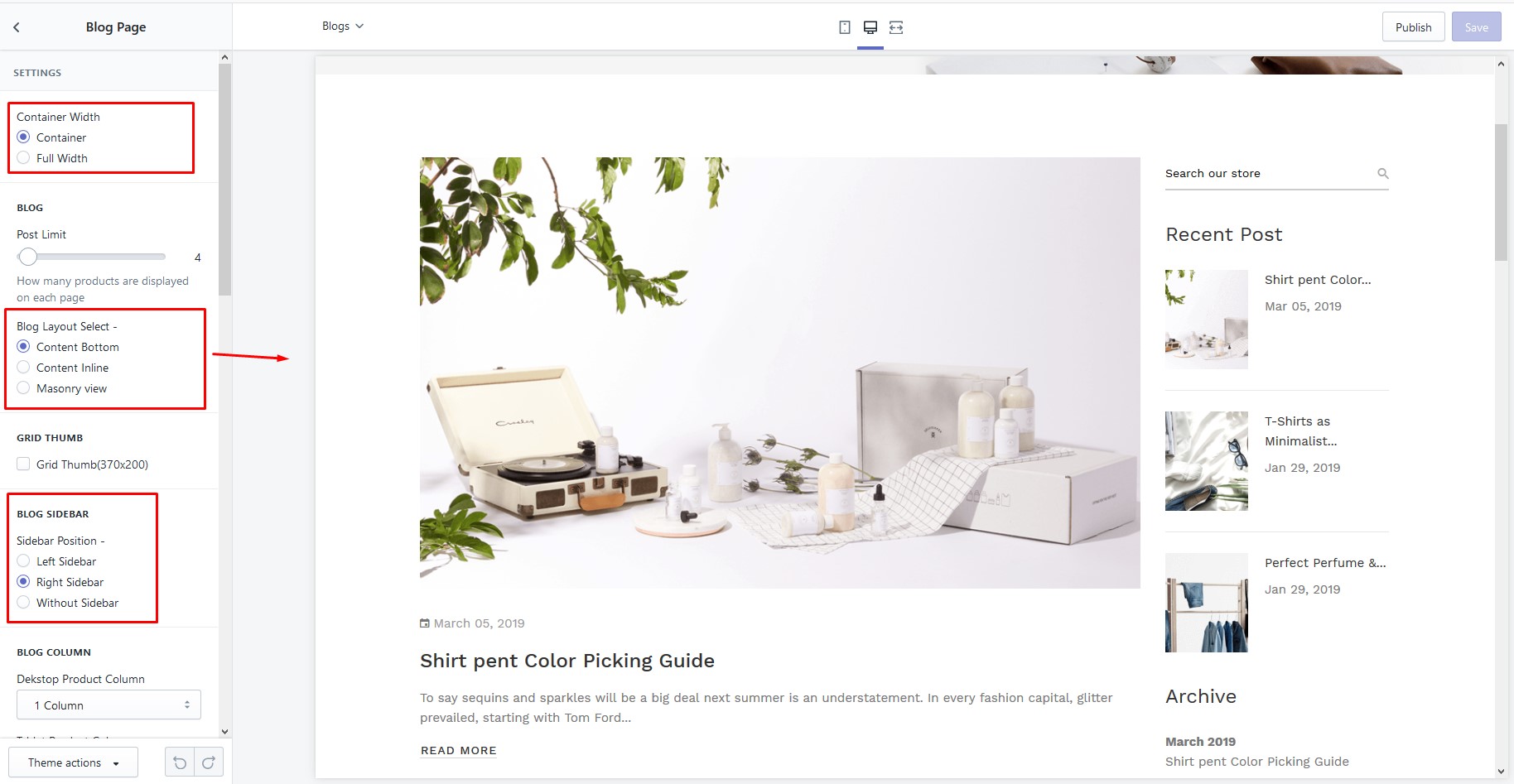Switch to fullscreen width preview icon
This screenshot has width=1514, height=784.
pos(896,27)
